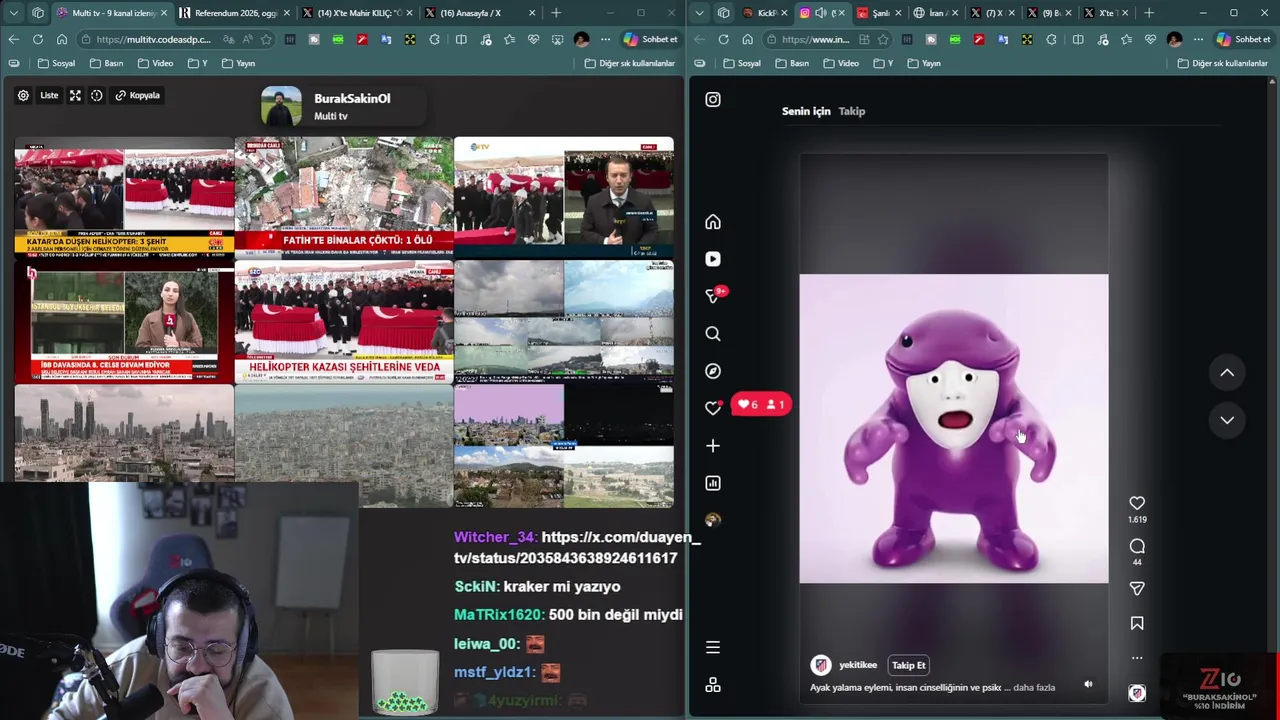Open Basın bookmarks folder in left window
Image resolution: width=1280 pixels, height=720 pixels.
tap(107, 63)
